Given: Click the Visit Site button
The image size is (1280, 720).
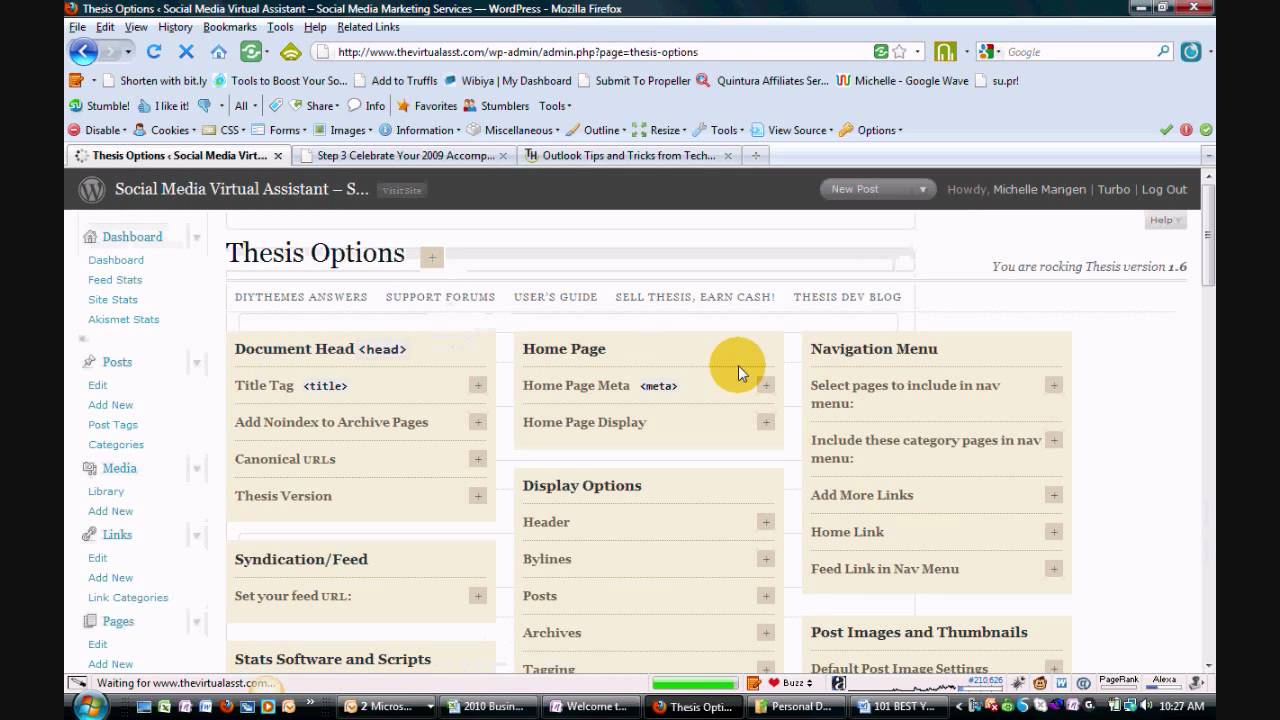Looking at the screenshot, I should tap(401, 190).
